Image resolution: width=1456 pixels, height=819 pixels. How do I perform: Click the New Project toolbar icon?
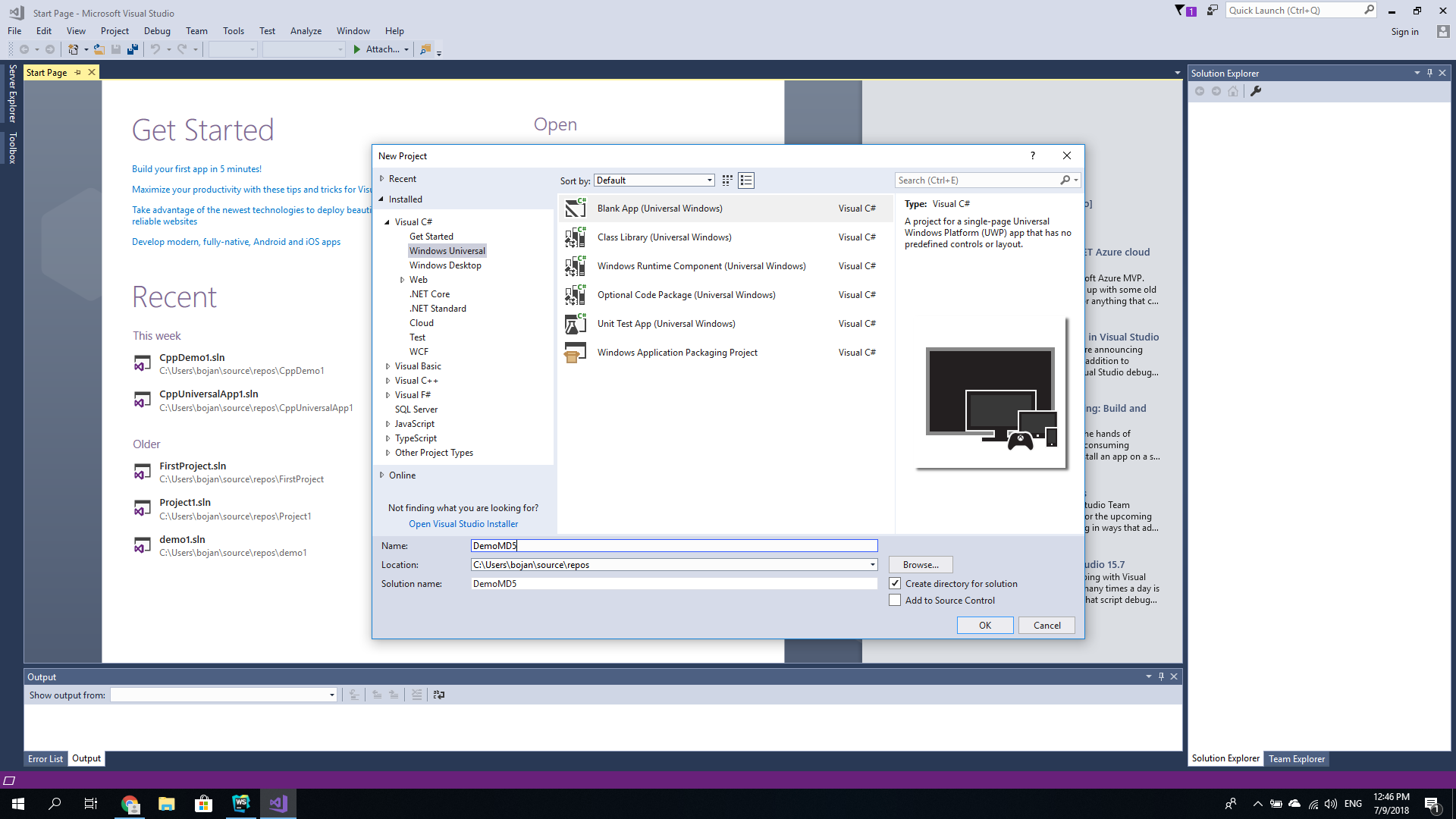click(x=73, y=49)
